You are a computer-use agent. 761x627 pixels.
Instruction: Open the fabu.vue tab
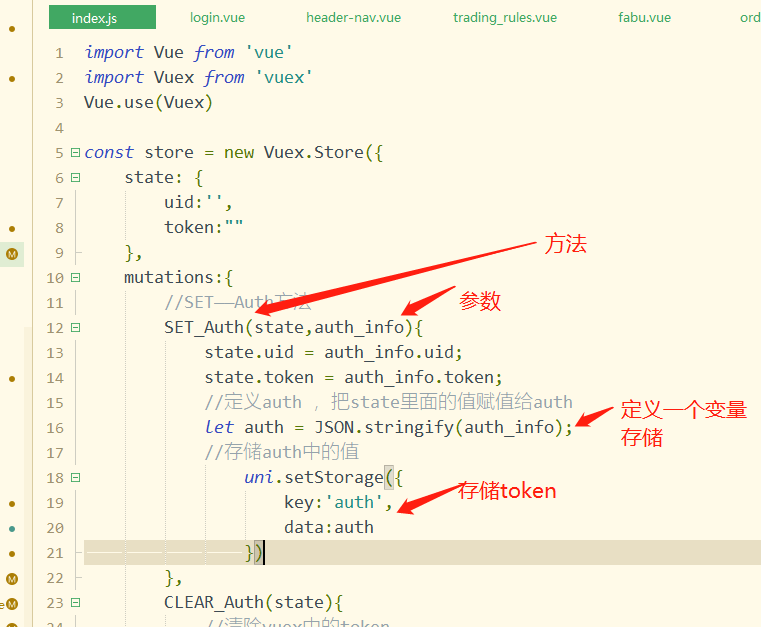coord(644,17)
